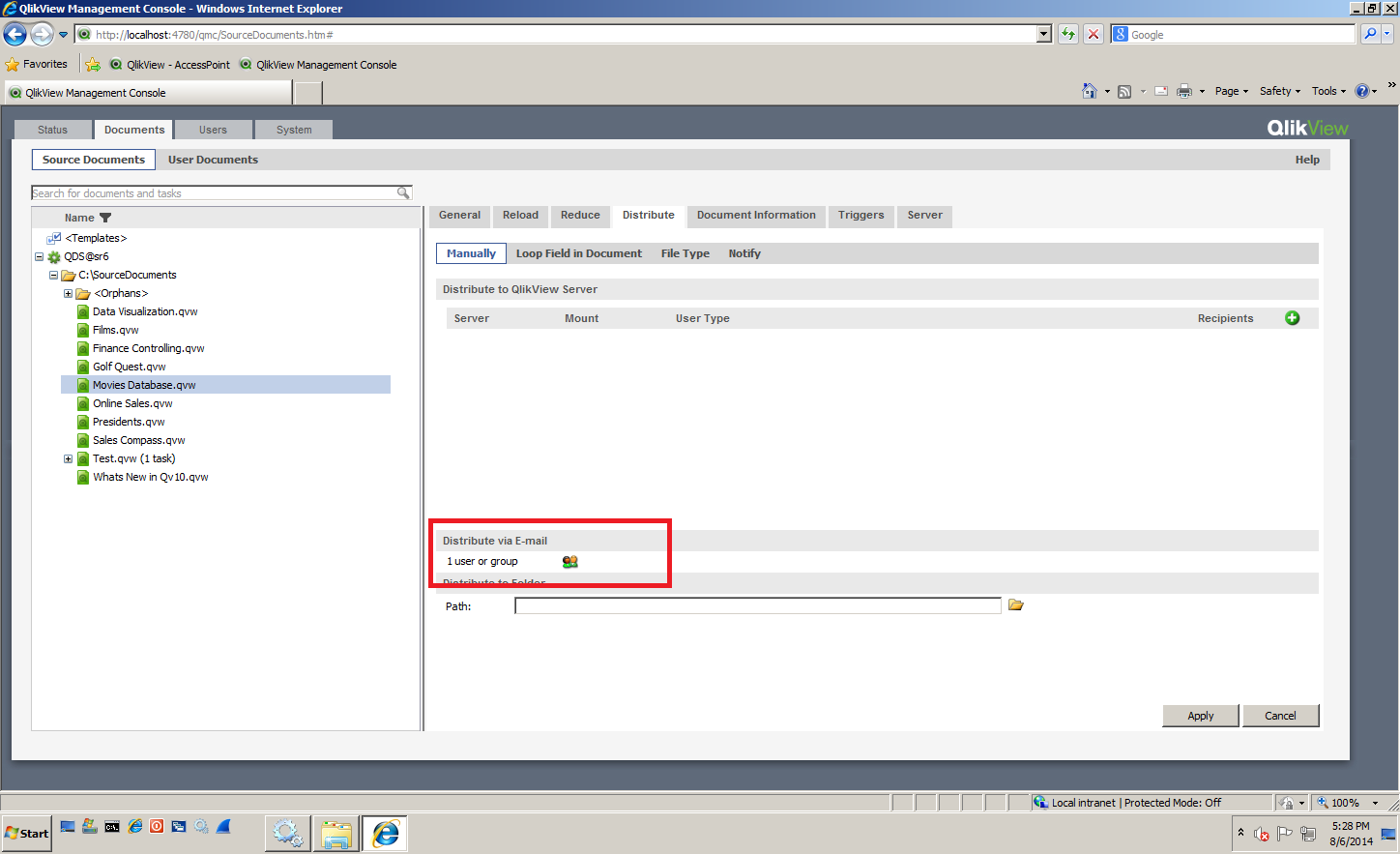Open Windows Explorer from the taskbar
The width and height of the screenshot is (1400, 854).
pos(336,833)
